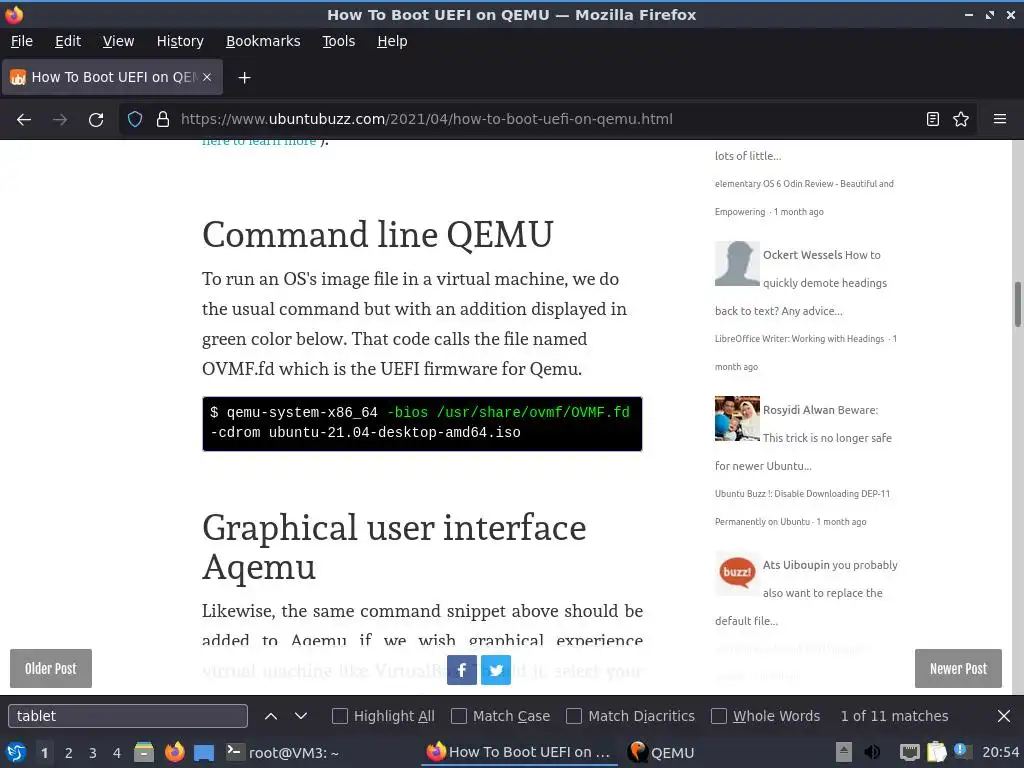Click the padlock site information icon
The image size is (1024, 768).
tap(163, 119)
